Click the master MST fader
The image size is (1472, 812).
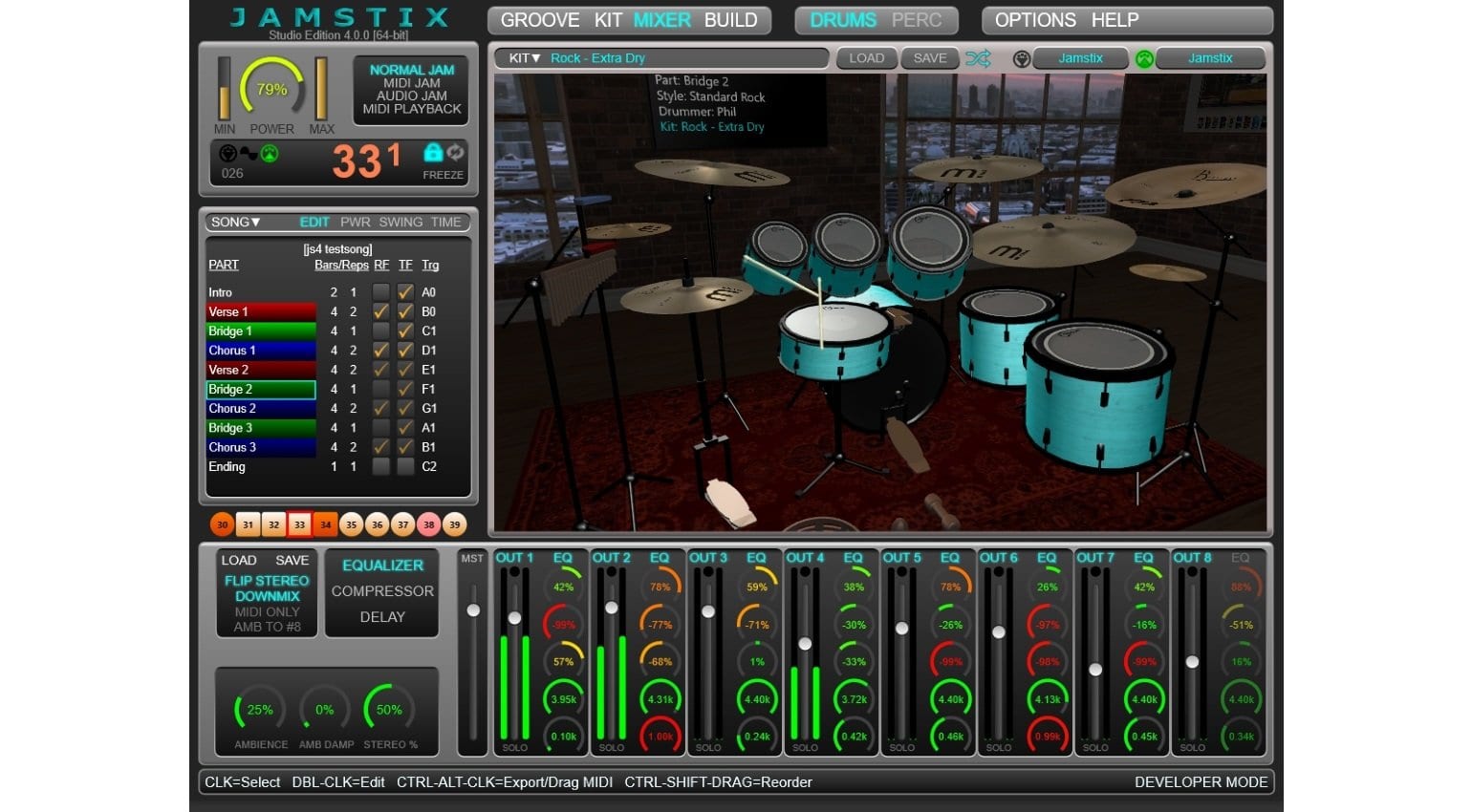click(472, 609)
